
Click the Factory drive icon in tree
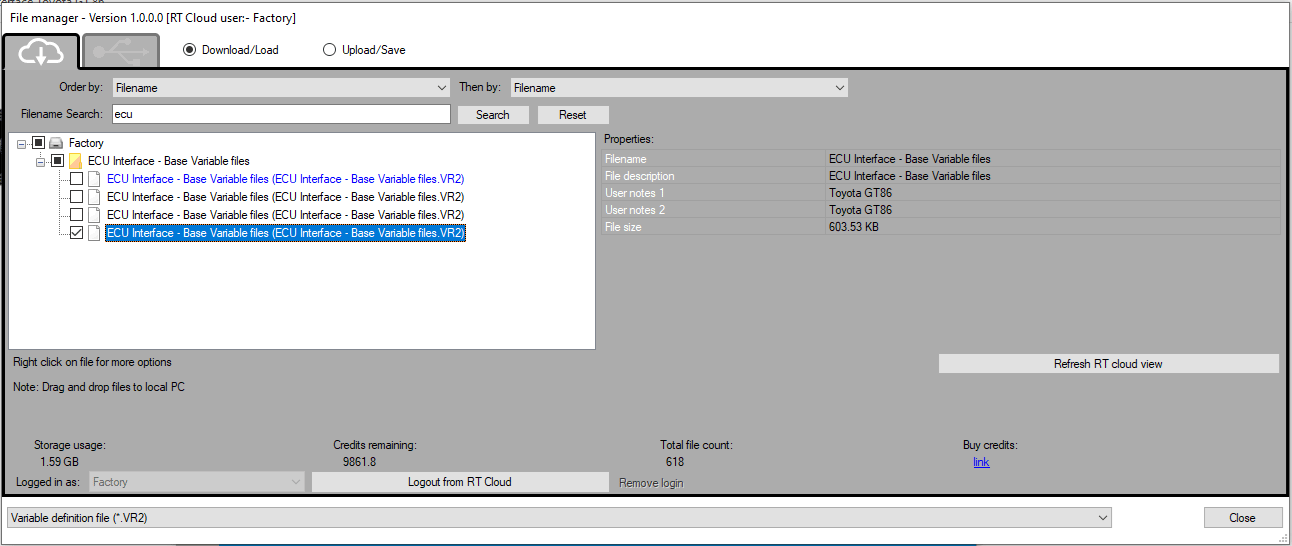(x=57, y=143)
